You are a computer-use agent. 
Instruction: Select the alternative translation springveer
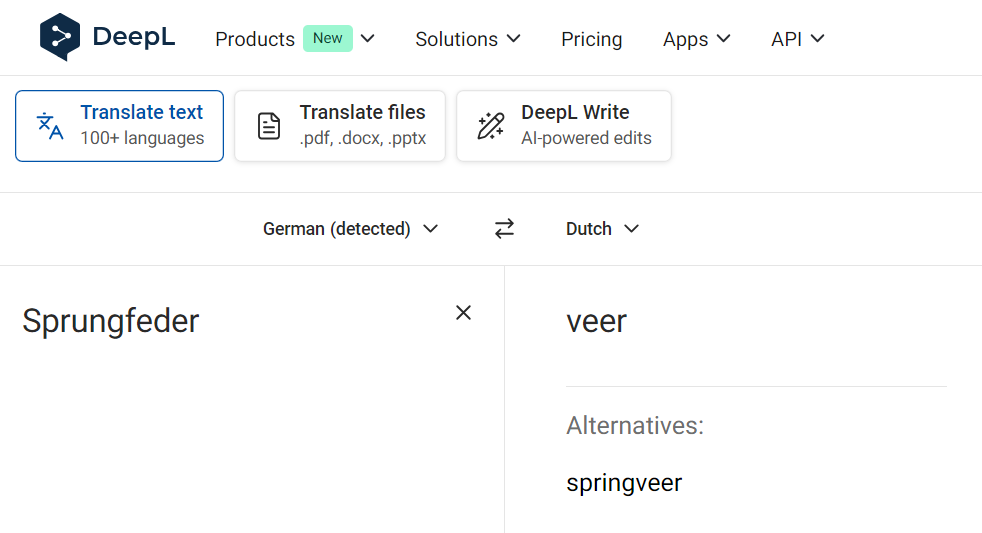click(624, 483)
